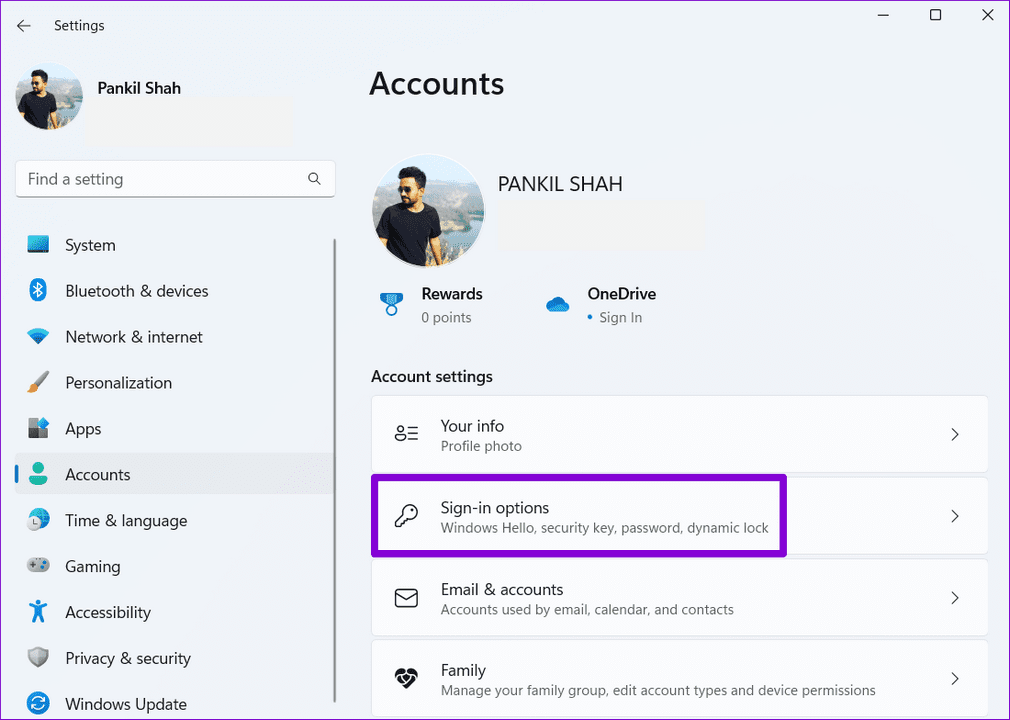Click the Accessibility figure icon
This screenshot has height=720, width=1010.
pyautogui.click(x=38, y=612)
